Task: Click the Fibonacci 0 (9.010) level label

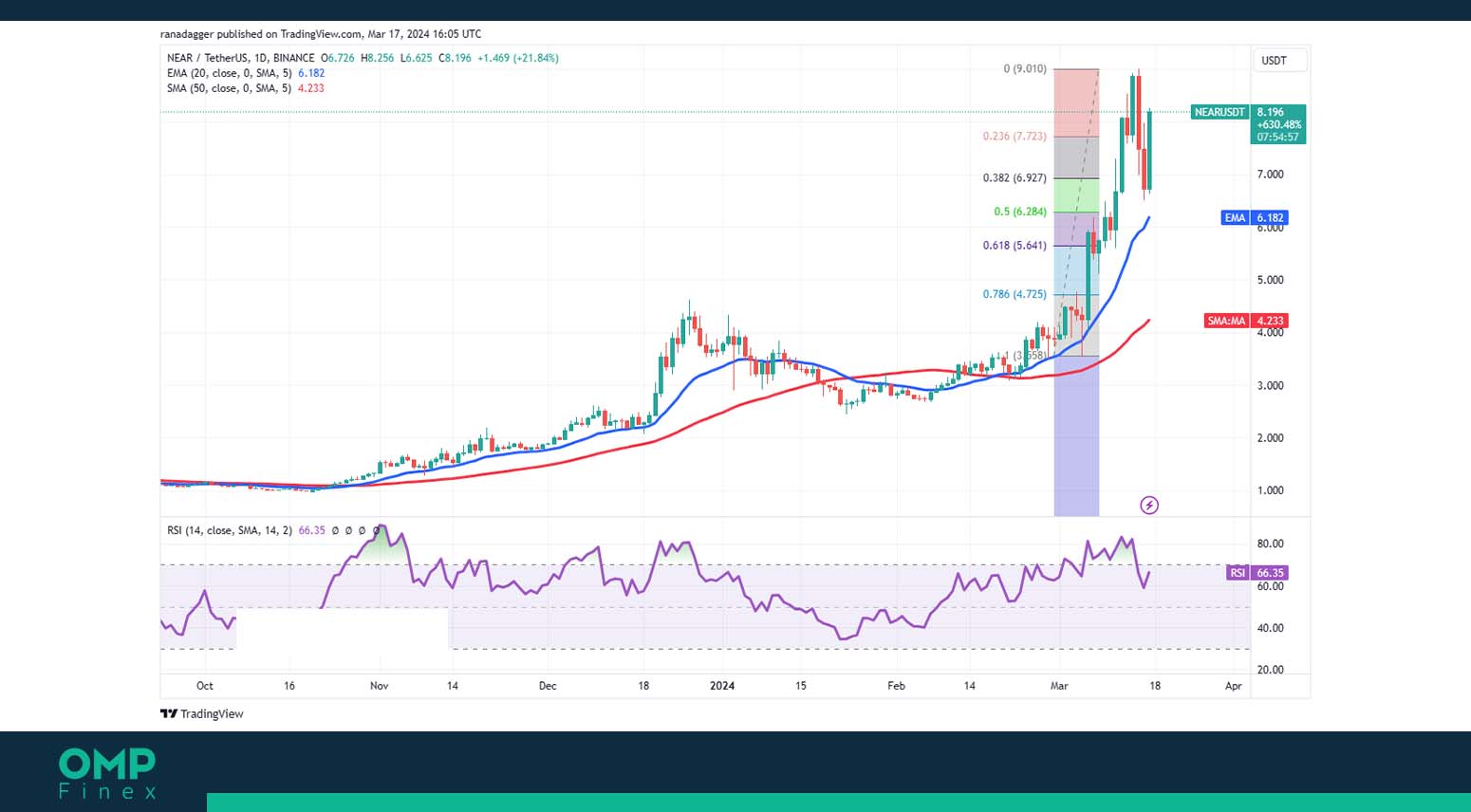Action: pyautogui.click(x=1025, y=69)
